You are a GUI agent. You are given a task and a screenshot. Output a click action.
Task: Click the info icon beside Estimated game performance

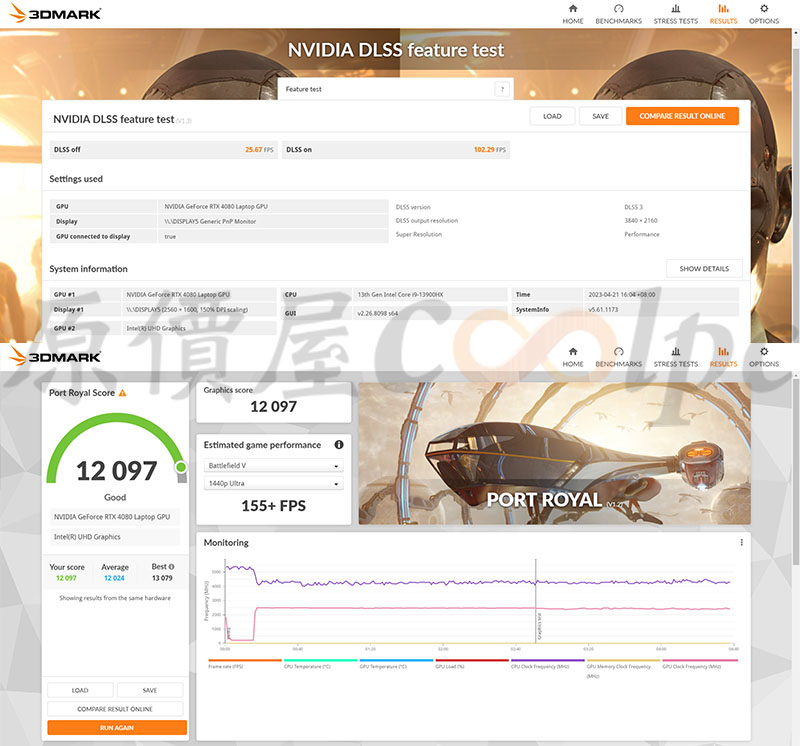click(x=338, y=445)
